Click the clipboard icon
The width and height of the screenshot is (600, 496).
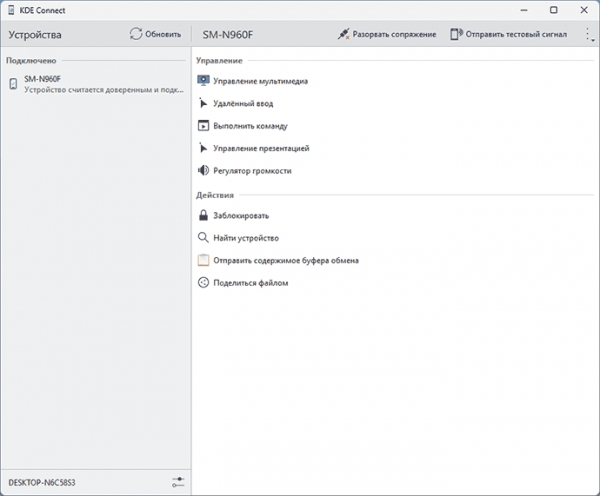pyautogui.click(x=203, y=260)
